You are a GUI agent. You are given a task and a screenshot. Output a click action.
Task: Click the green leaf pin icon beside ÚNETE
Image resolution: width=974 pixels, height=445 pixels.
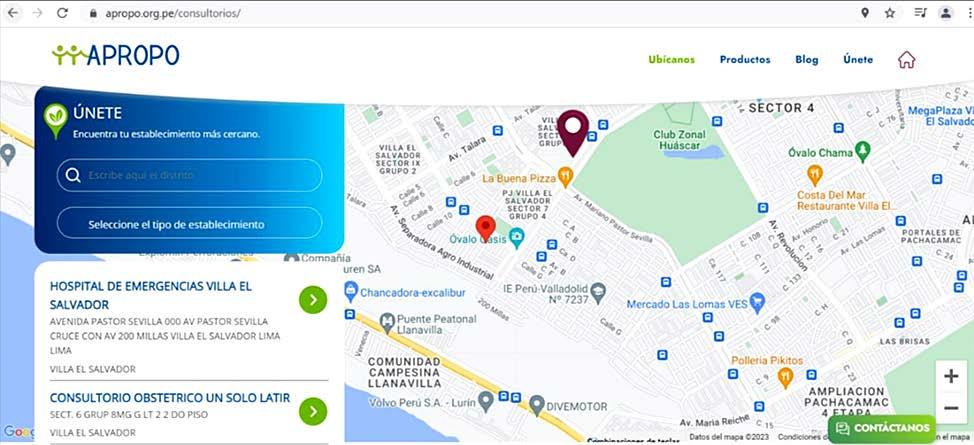tap(55, 121)
